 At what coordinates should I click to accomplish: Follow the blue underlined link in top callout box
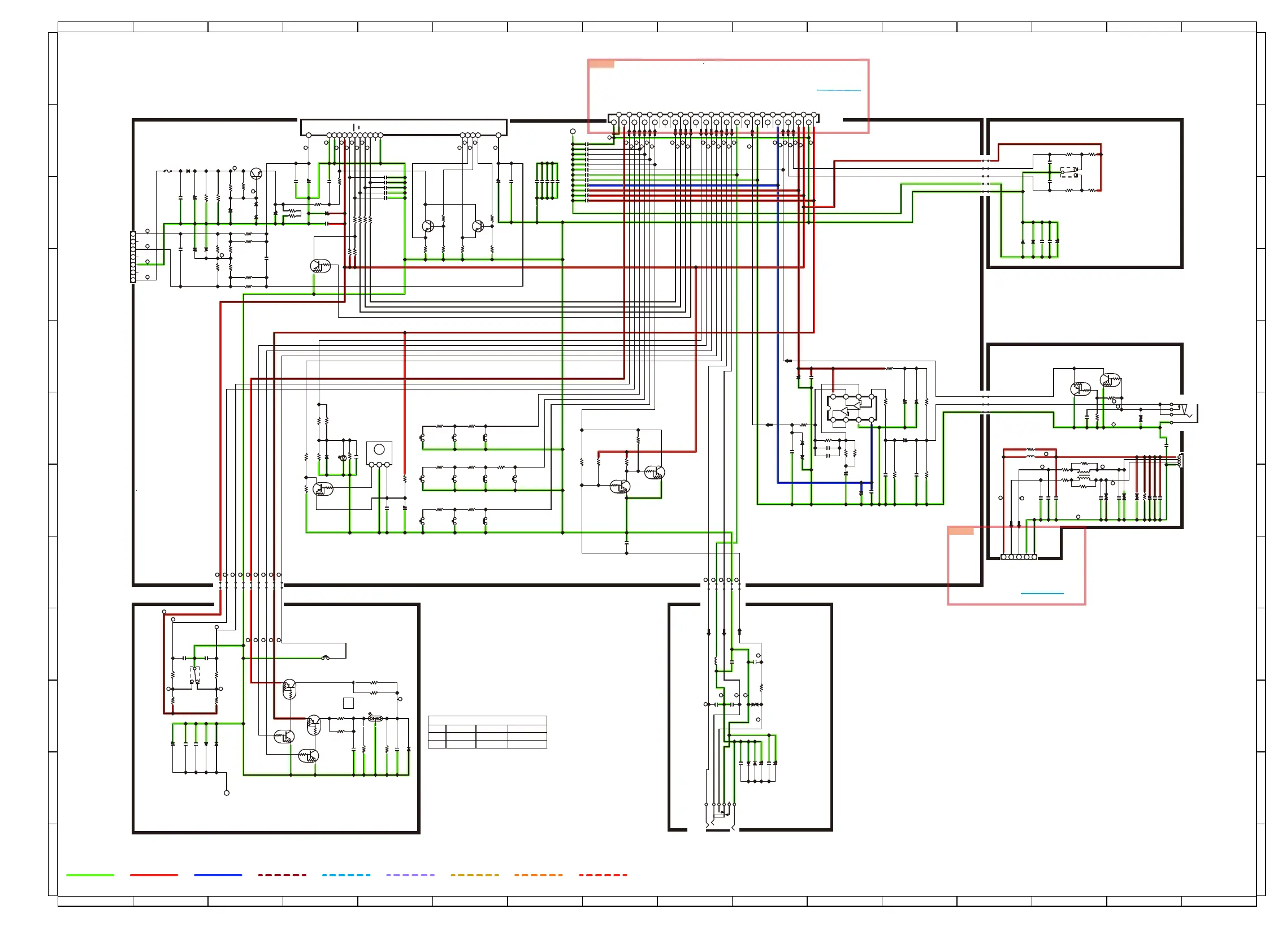click(838, 90)
